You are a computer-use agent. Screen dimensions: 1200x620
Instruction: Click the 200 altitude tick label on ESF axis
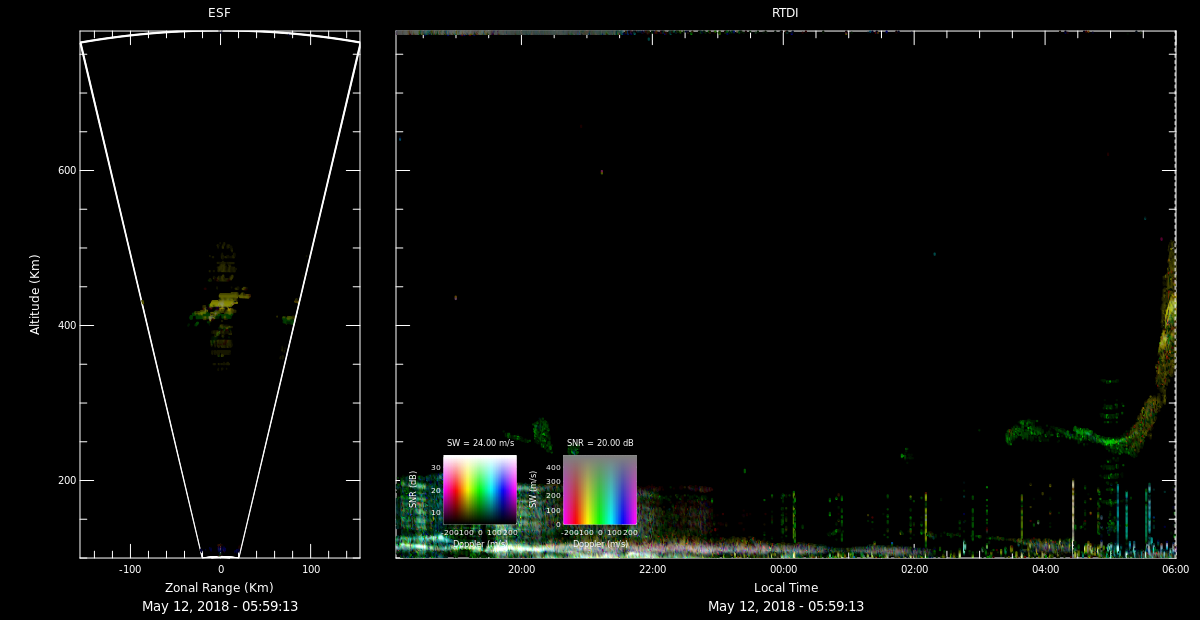(67, 480)
